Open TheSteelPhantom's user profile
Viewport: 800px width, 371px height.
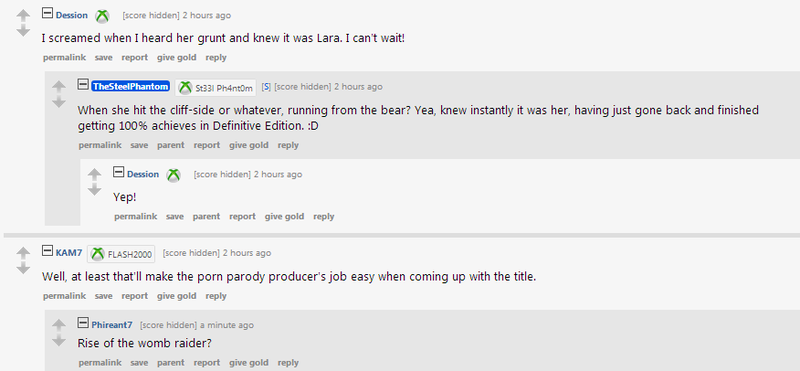[130, 87]
